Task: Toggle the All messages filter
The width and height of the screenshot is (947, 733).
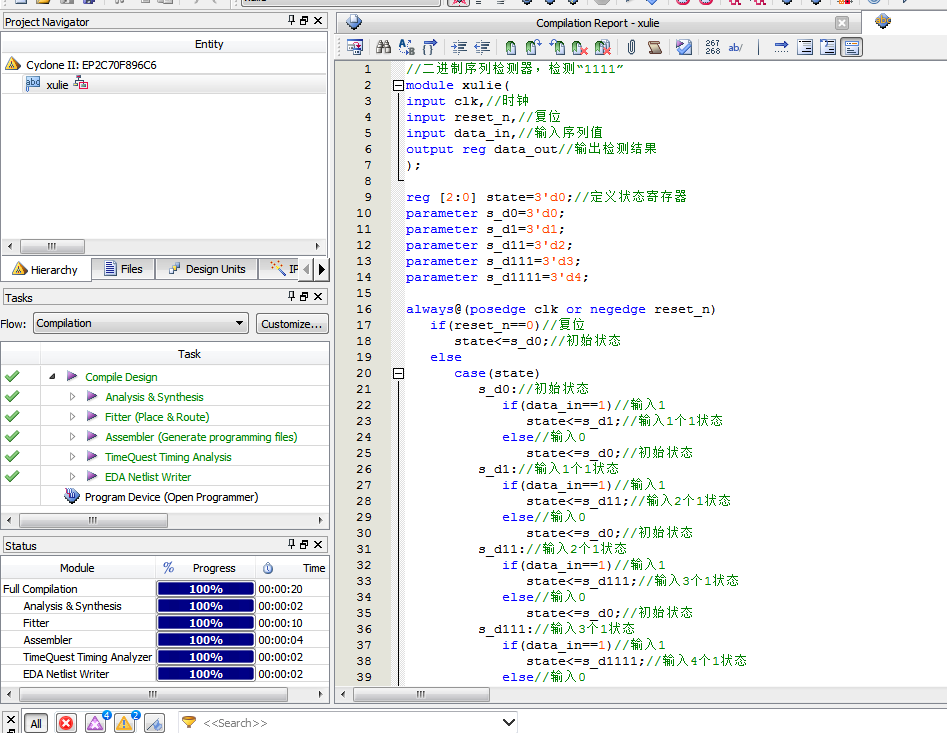Action: point(36,723)
